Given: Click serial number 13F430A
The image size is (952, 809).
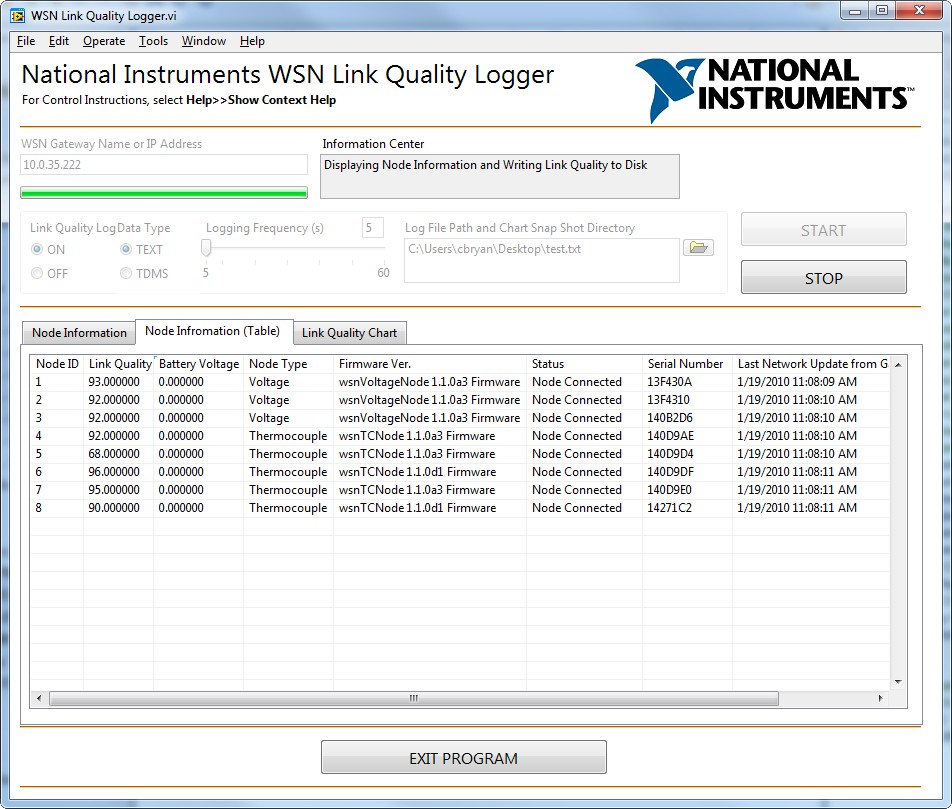Looking at the screenshot, I should (x=669, y=382).
